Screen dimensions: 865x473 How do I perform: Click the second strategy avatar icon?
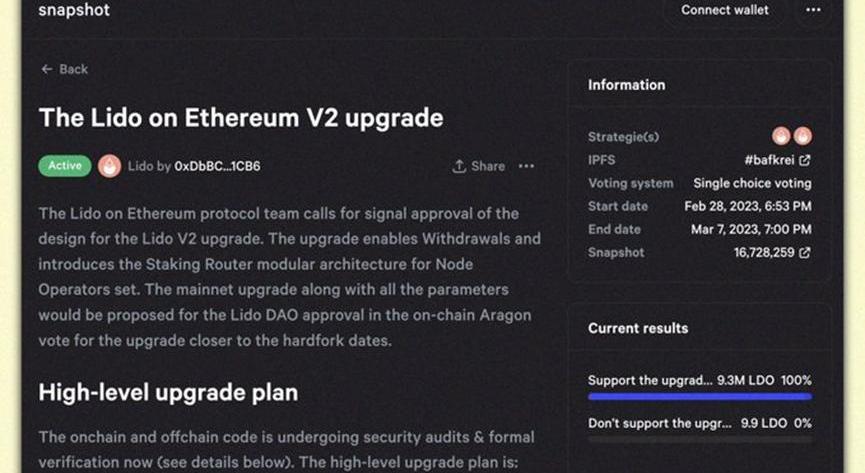[x=802, y=136]
